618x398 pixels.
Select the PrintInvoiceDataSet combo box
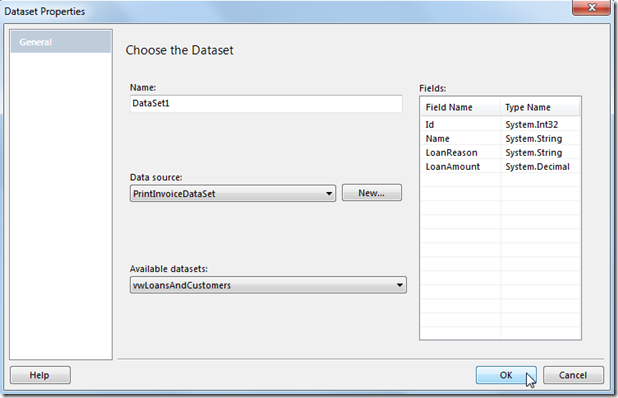tap(233, 193)
